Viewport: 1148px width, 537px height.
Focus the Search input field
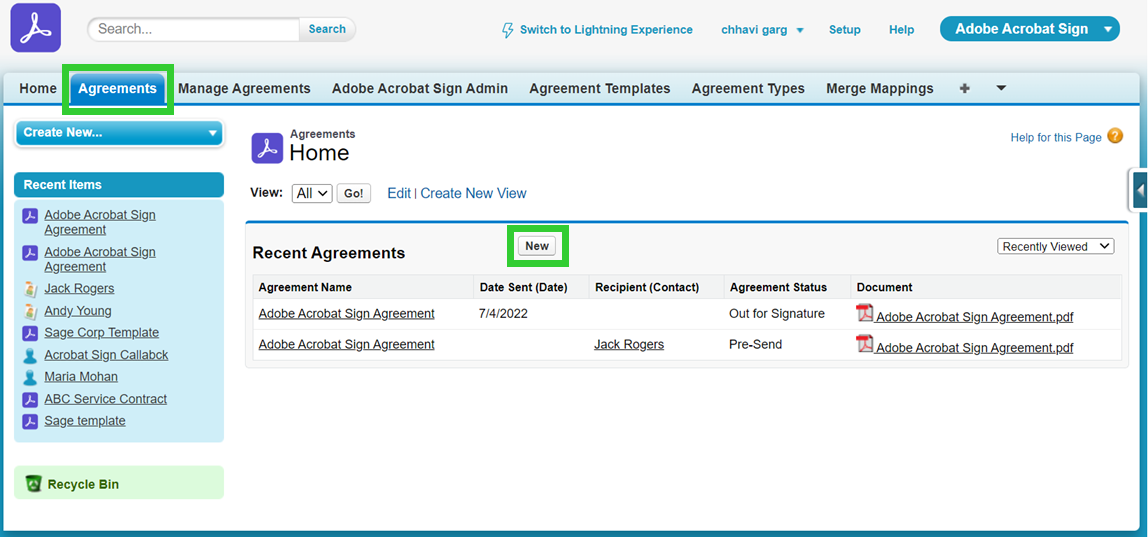(194, 29)
